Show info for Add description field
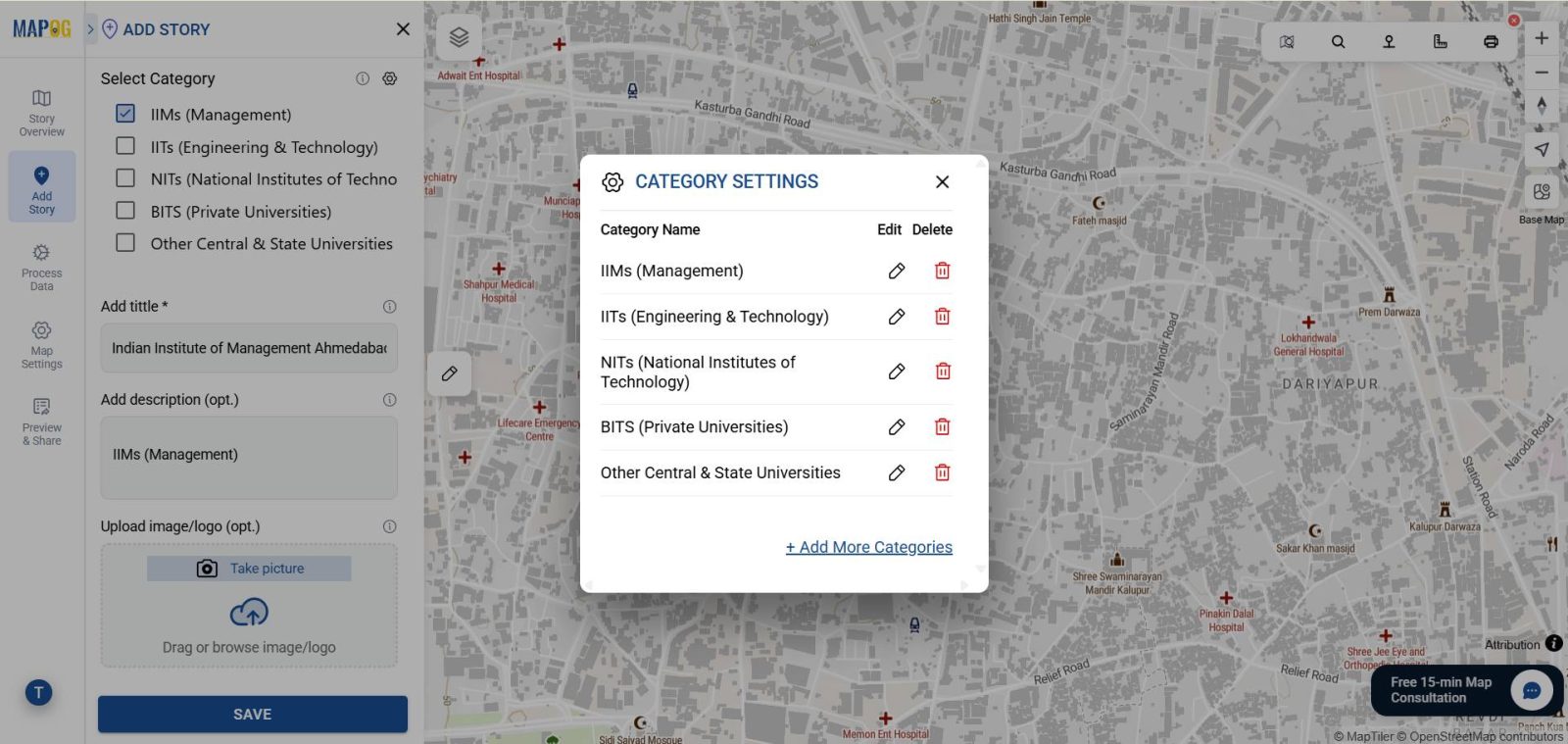 pos(390,400)
